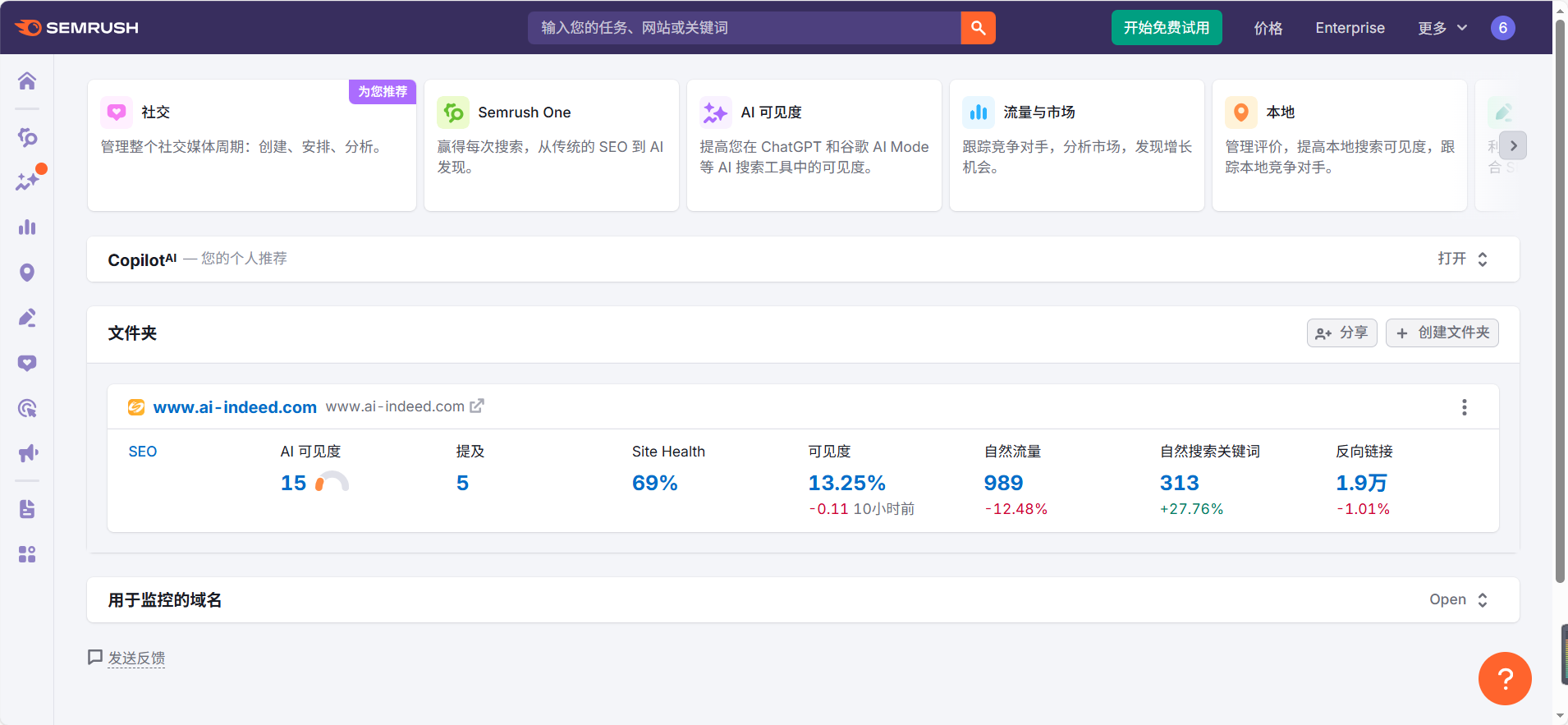Open the AI sparkle icon in the sidebar
Viewport: 1568px width, 725px height.
(x=27, y=181)
